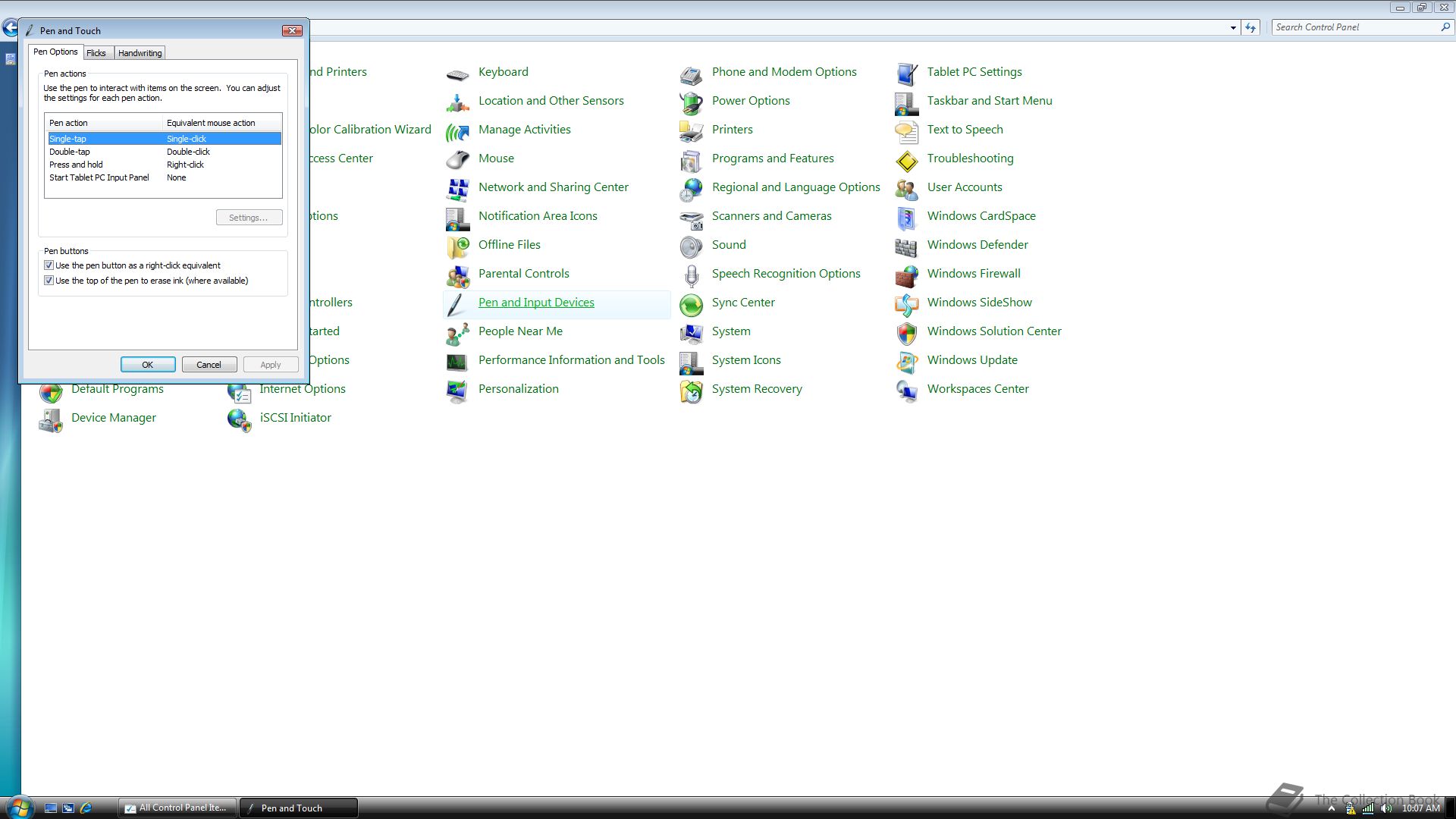Open the Pen and Input Devices link

pyautogui.click(x=536, y=303)
